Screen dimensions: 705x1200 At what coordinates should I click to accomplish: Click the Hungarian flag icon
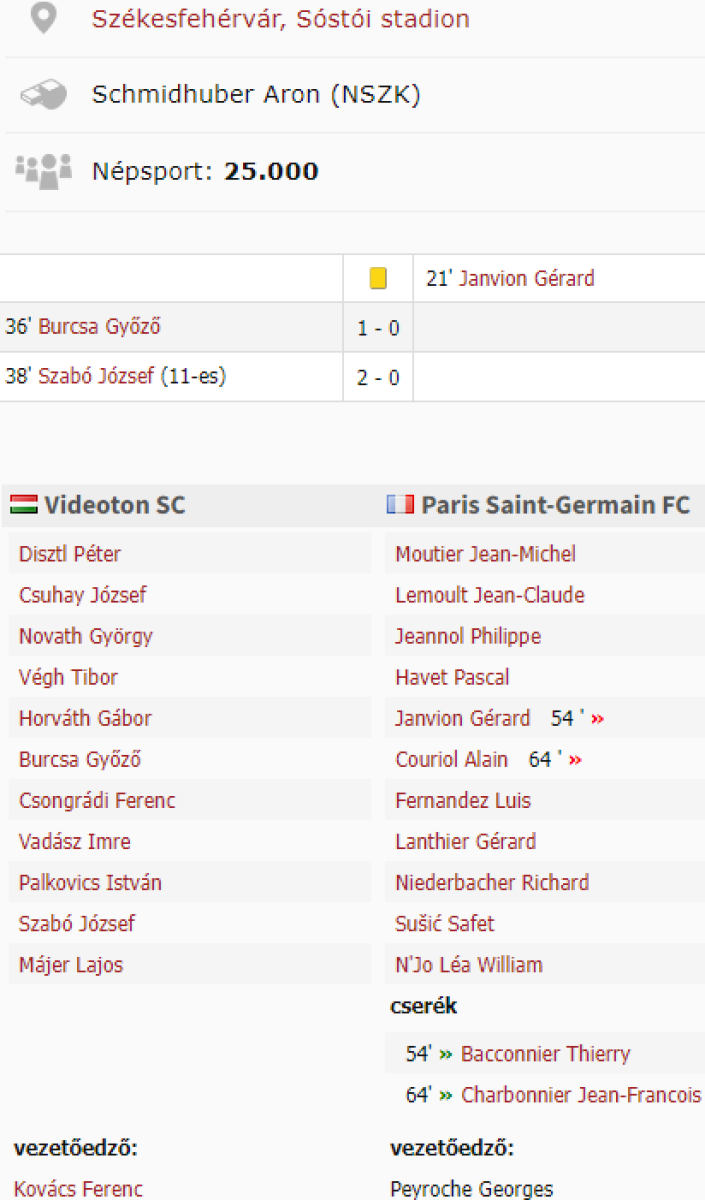(x=24, y=505)
